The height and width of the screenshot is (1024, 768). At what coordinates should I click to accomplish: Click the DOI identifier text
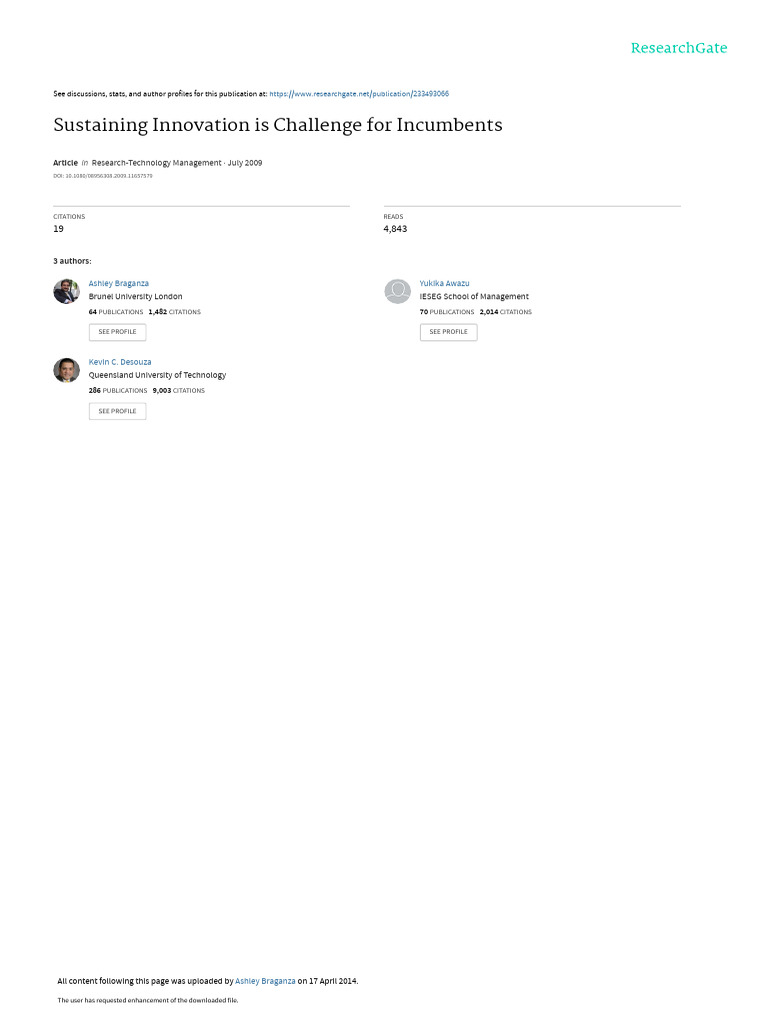(x=103, y=176)
